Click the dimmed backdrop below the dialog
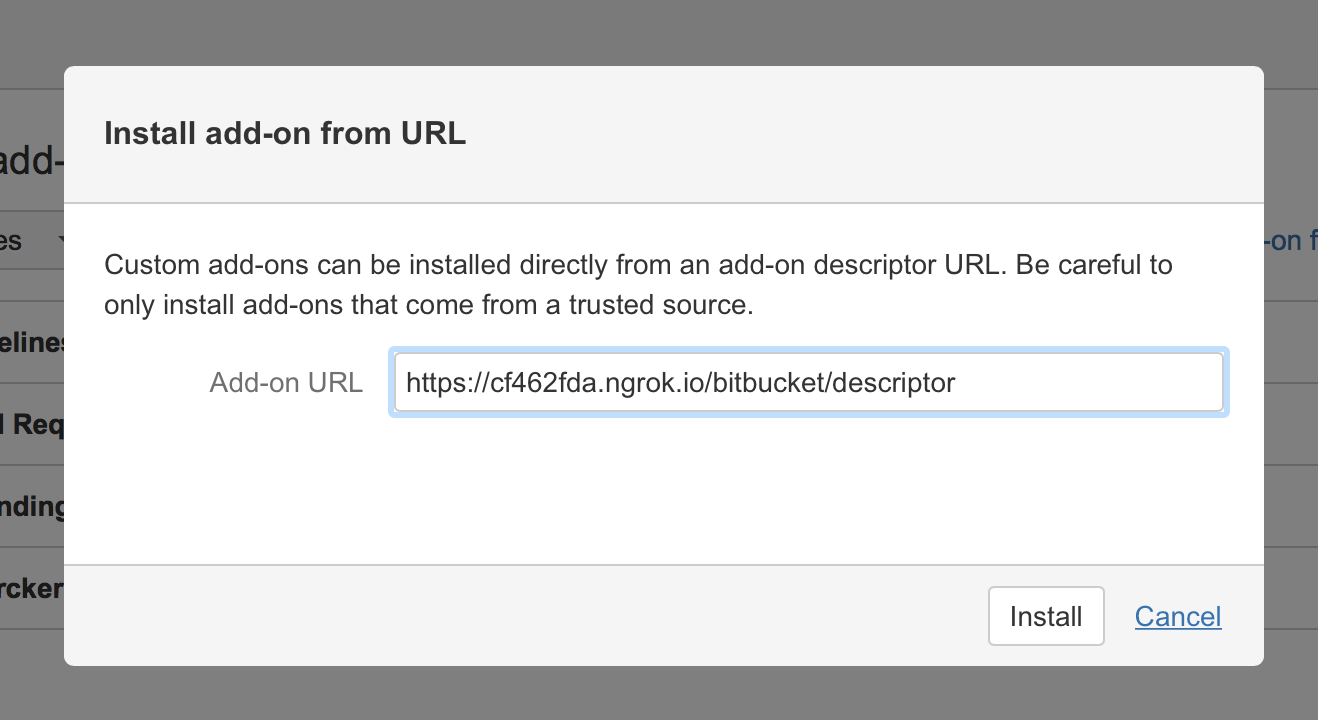Image resolution: width=1318 pixels, height=720 pixels. 660,694
